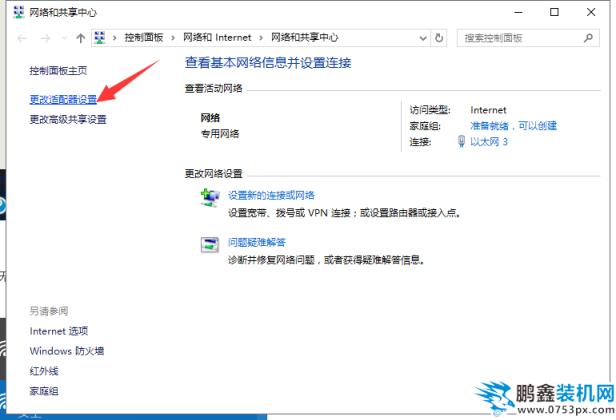This screenshot has width=616, height=420.
Task: Click 设置新的连接或网络 link
Action: pyautogui.click(x=271, y=195)
